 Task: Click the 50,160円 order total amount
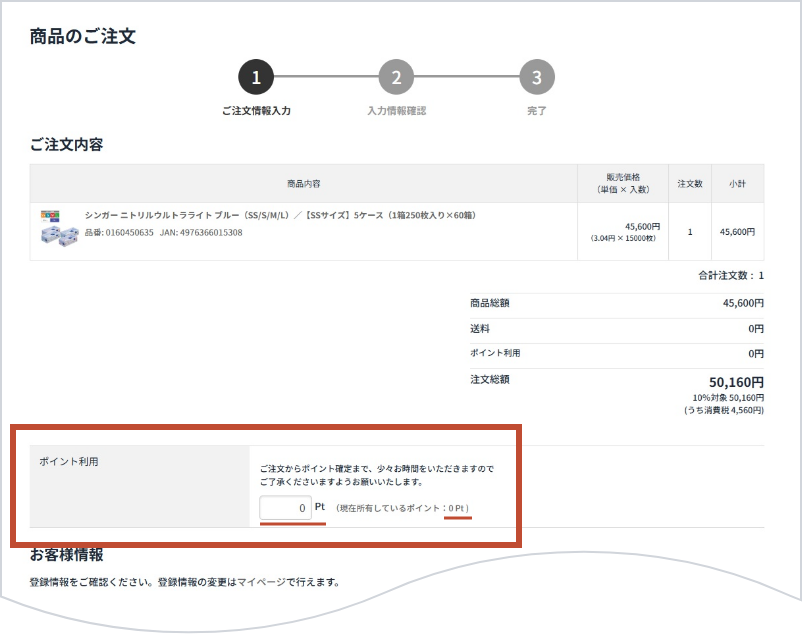pyautogui.click(x=736, y=382)
